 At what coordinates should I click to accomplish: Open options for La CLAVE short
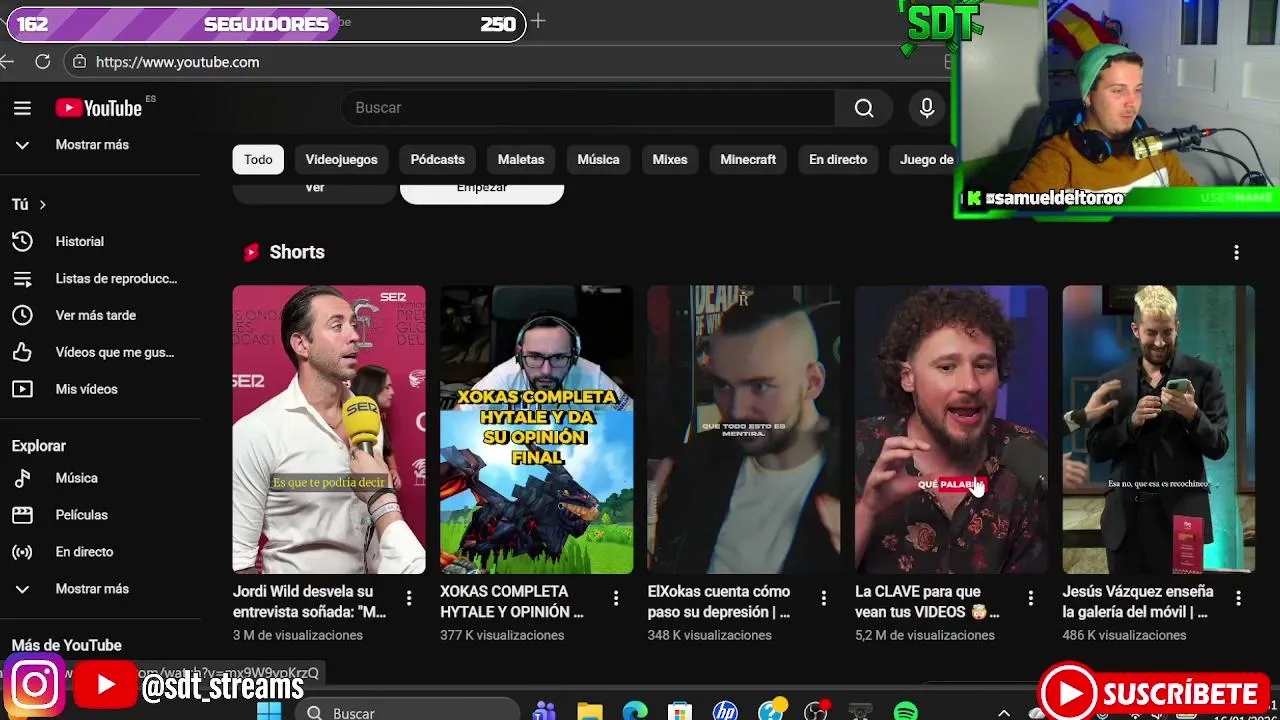click(1031, 598)
